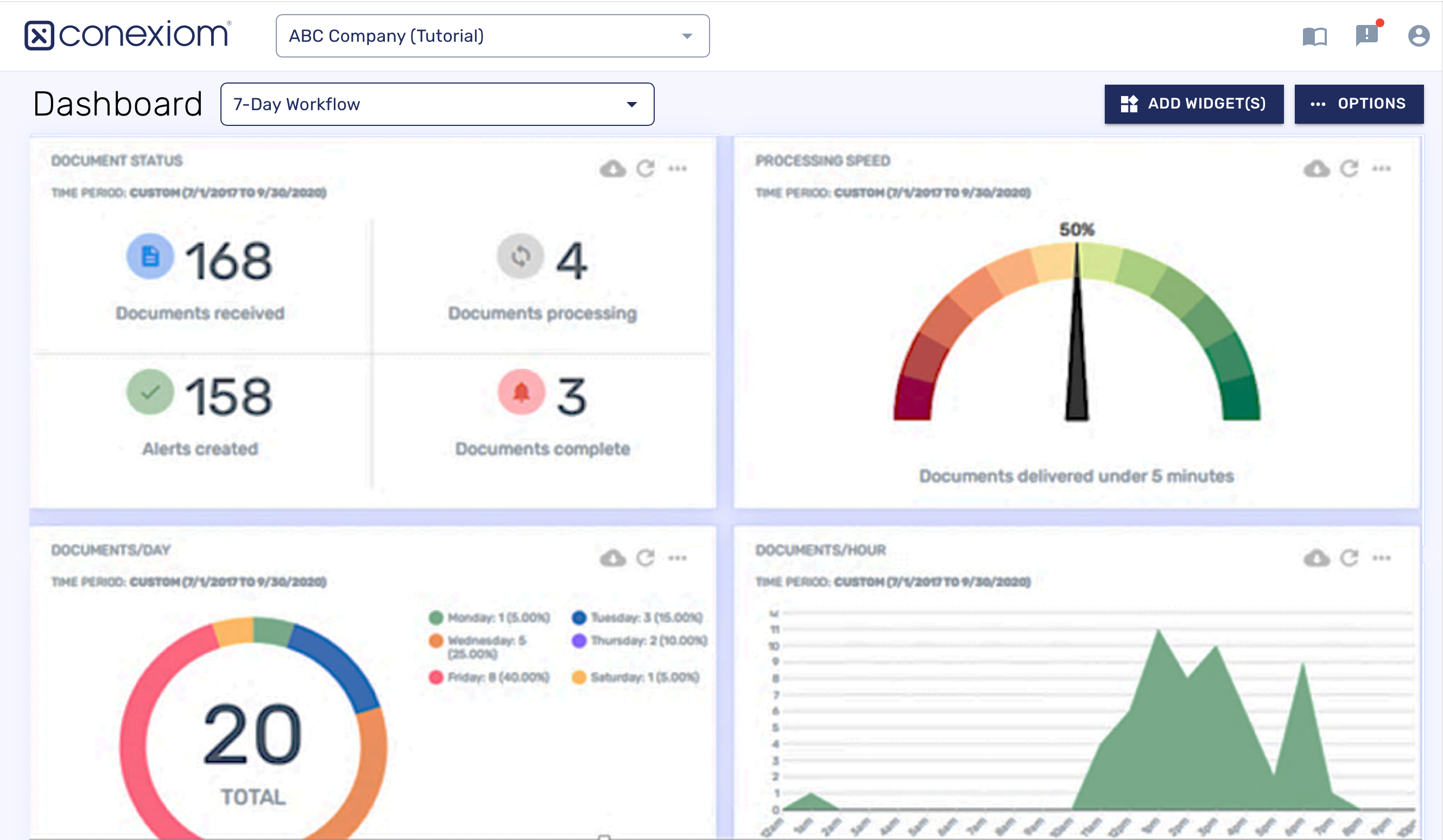Open the Documents/Hour widget more menu
This screenshot has height=840, width=1443.
click(x=1381, y=558)
